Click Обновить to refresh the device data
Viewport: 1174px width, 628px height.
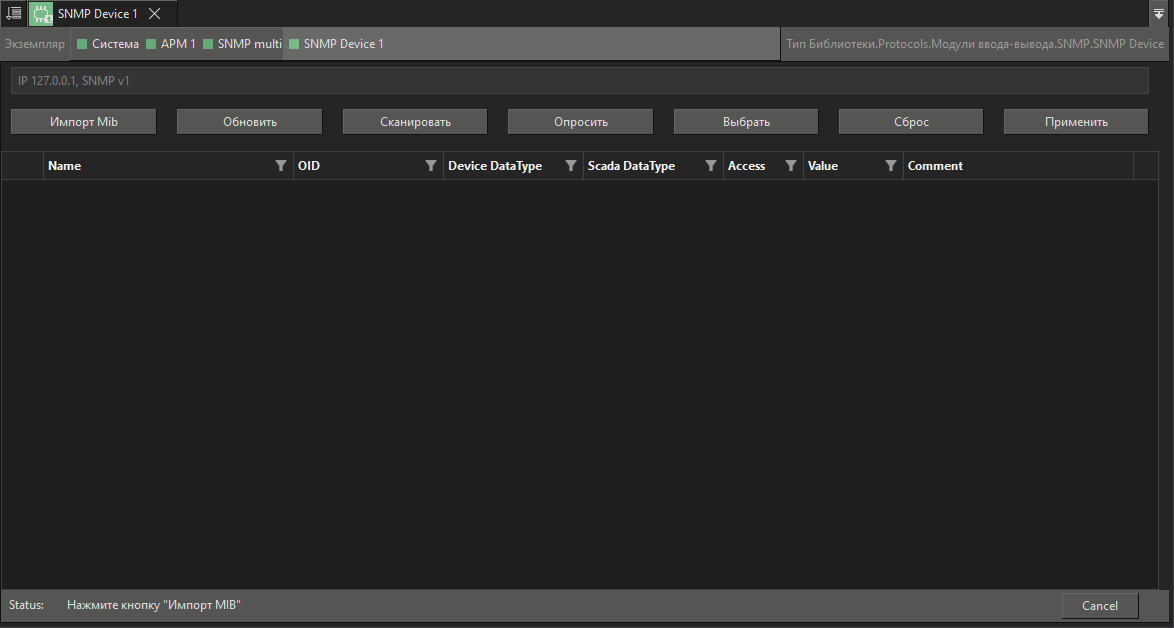click(x=248, y=121)
